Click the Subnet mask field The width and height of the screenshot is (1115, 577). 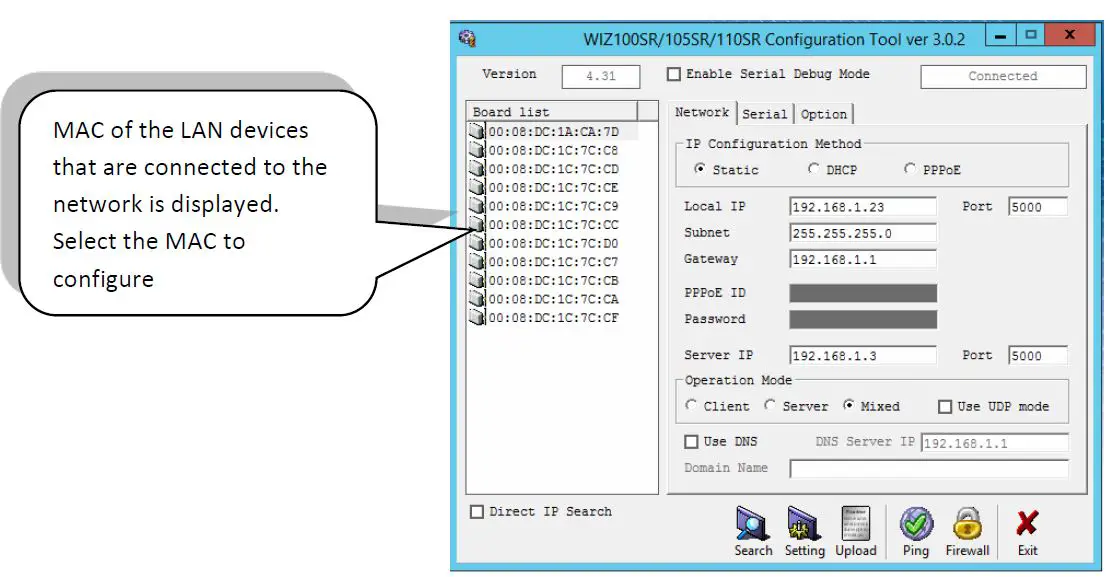(x=863, y=233)
